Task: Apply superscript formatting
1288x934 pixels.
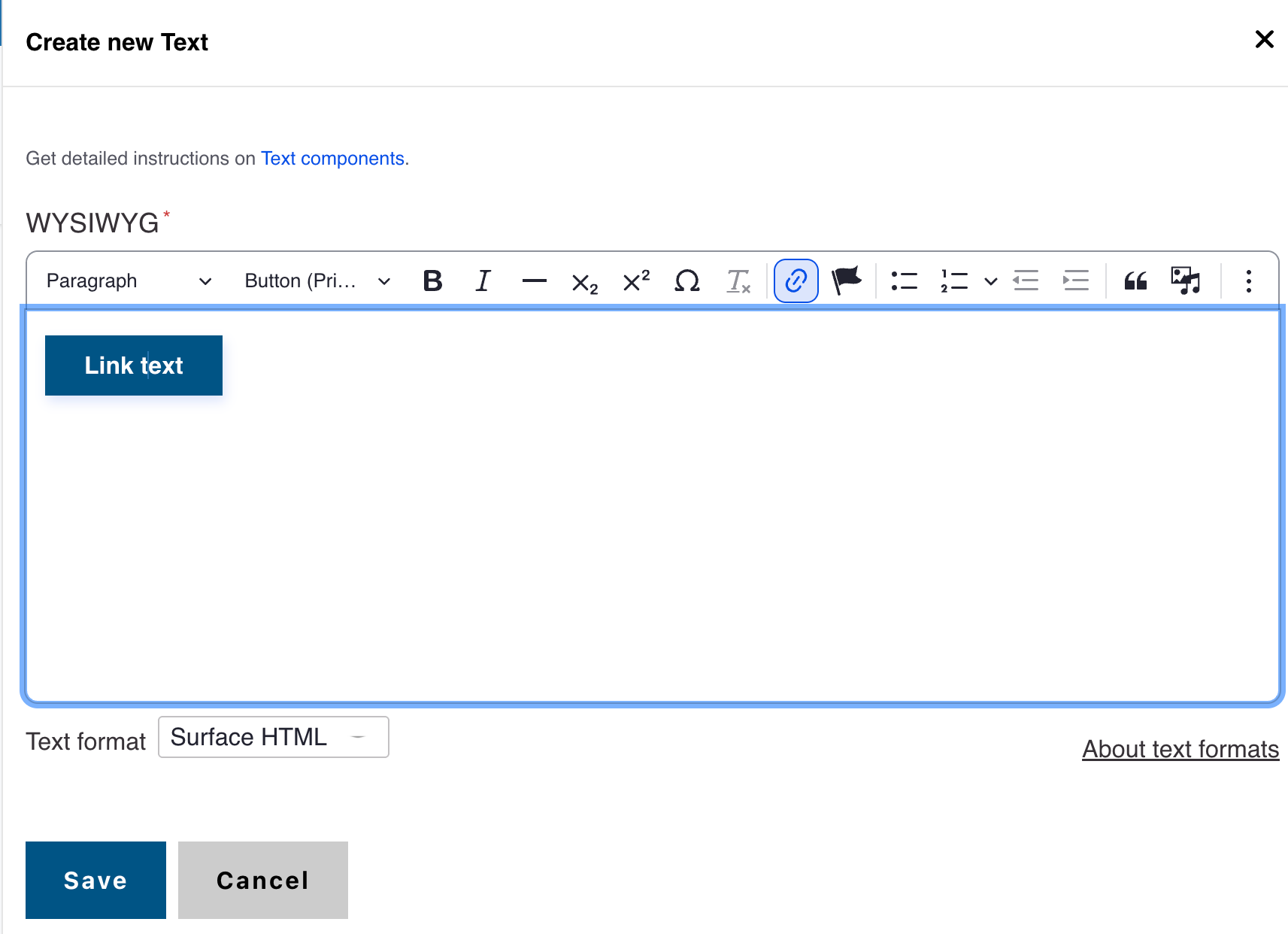Action: tap(635, 281)
